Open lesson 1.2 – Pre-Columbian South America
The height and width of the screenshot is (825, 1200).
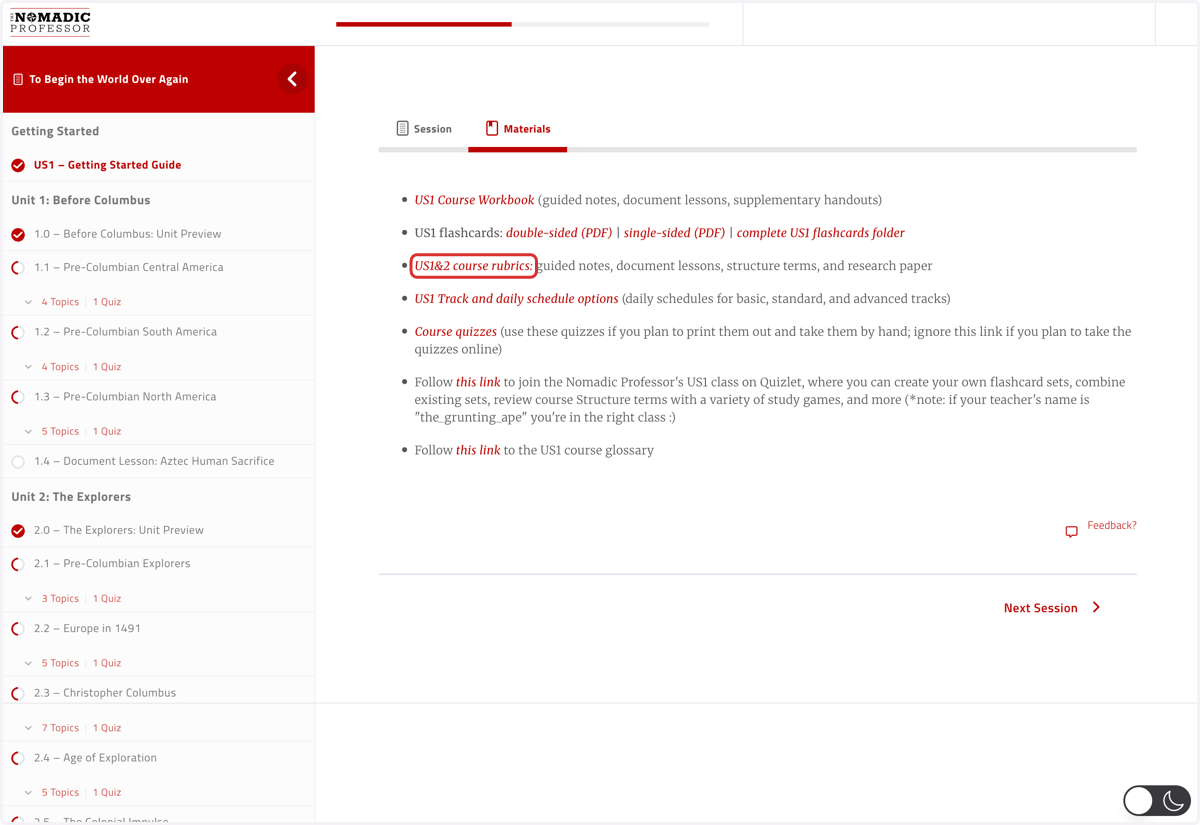click(125, 332)
